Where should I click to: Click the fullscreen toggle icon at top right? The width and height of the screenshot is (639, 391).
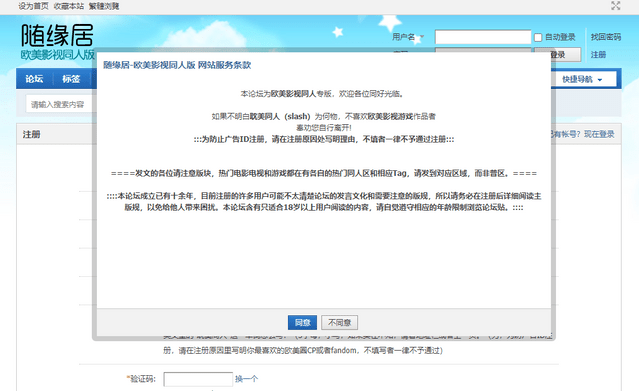click(x=615, y=6)
